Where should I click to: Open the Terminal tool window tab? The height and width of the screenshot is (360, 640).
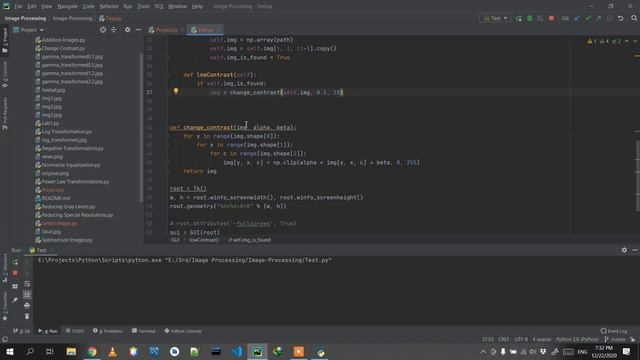[144, 331]
